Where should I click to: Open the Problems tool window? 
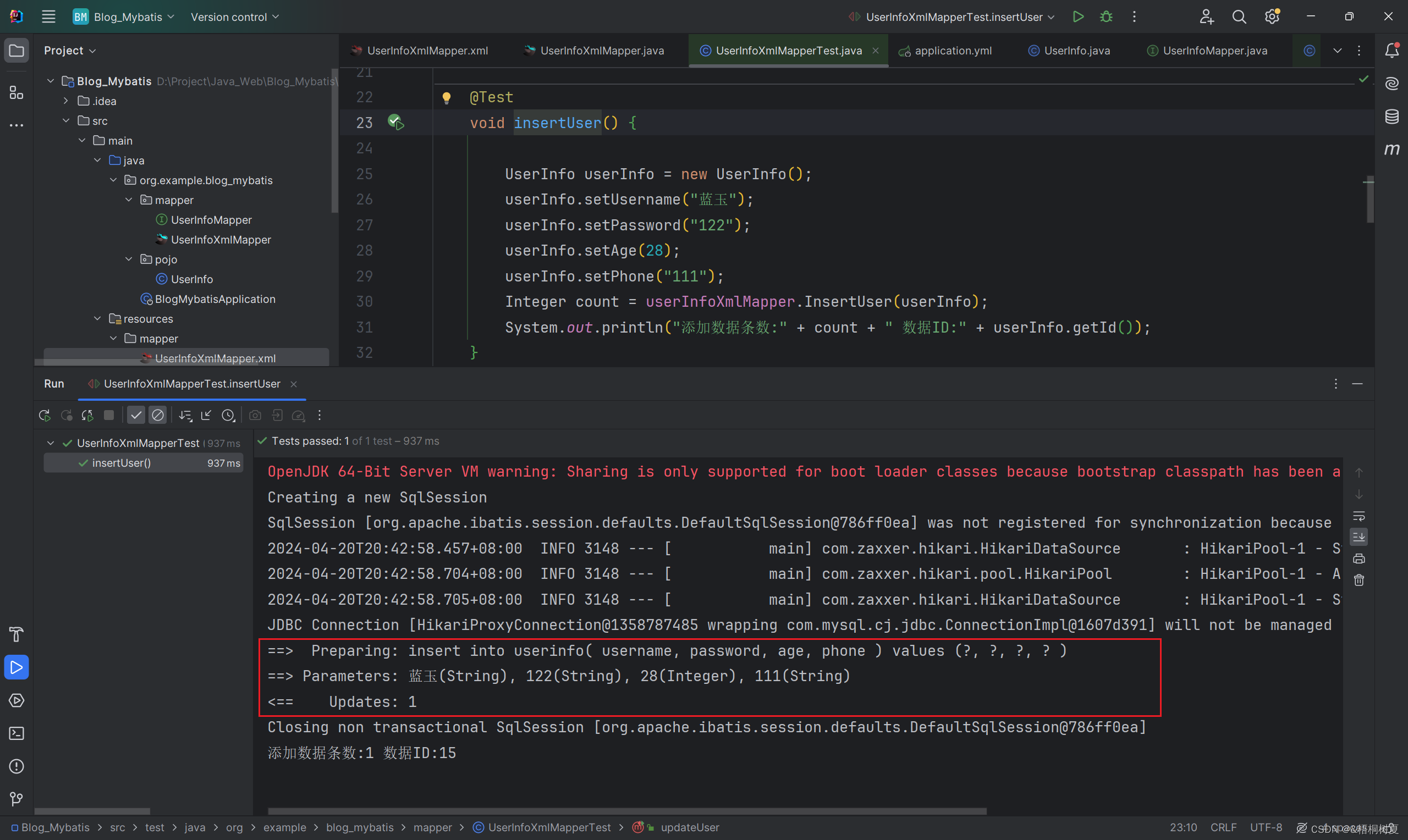pyautogui.click(x=16, y=766)
